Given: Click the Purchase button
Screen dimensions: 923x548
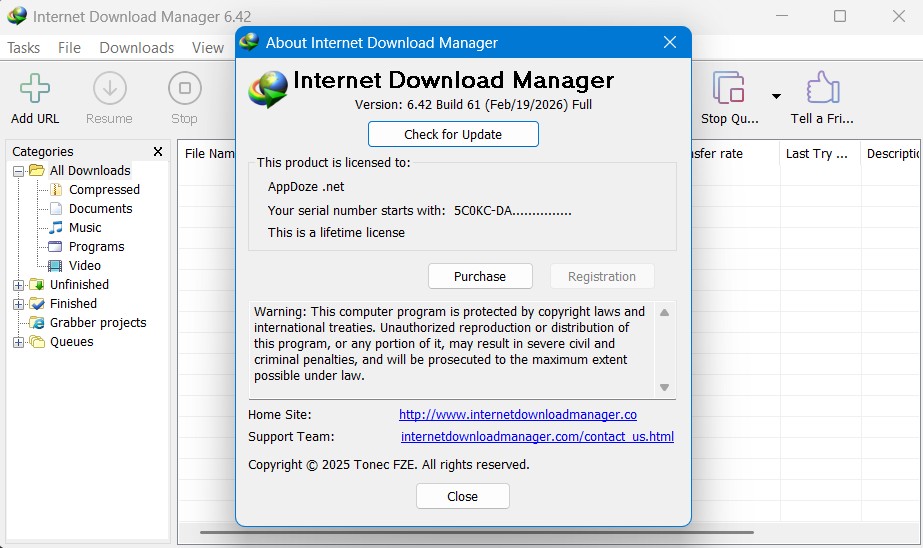Looking at the screenshot, I should point(480,277).
